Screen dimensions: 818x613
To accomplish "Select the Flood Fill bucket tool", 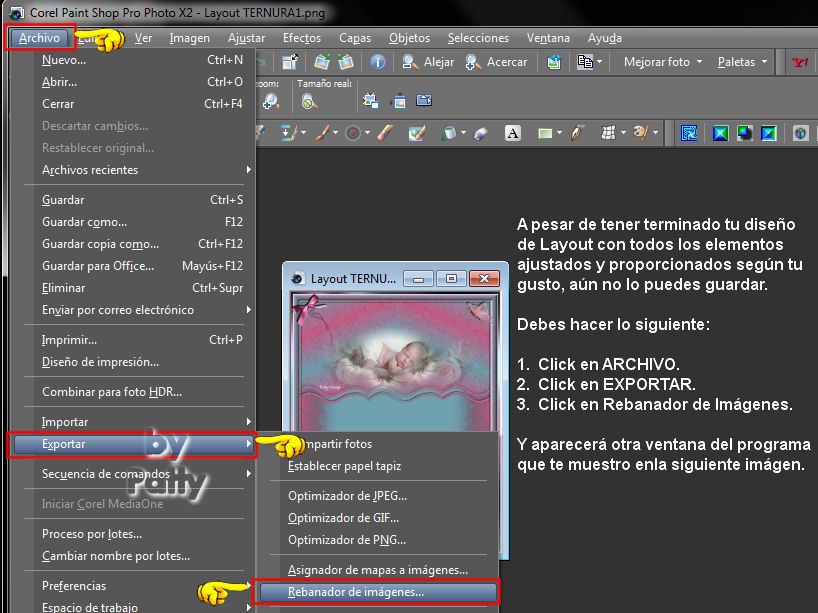I will 449,133.
